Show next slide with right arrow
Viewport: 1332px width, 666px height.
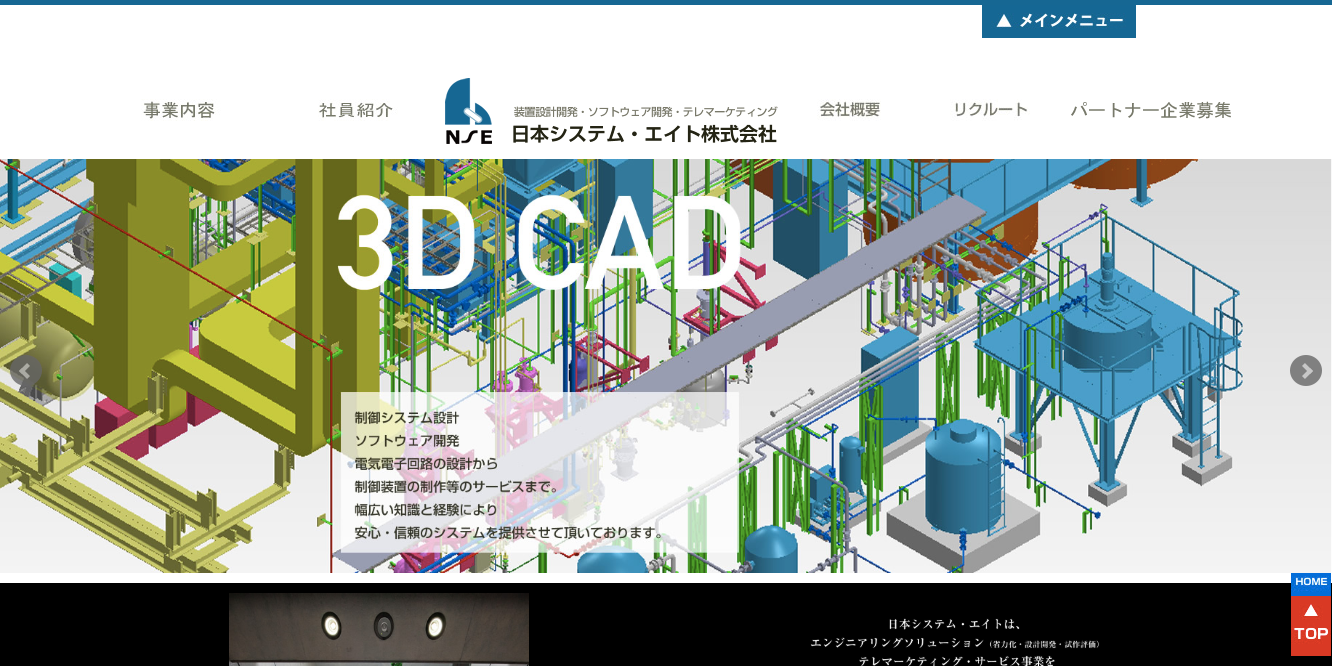(1306, 370)
